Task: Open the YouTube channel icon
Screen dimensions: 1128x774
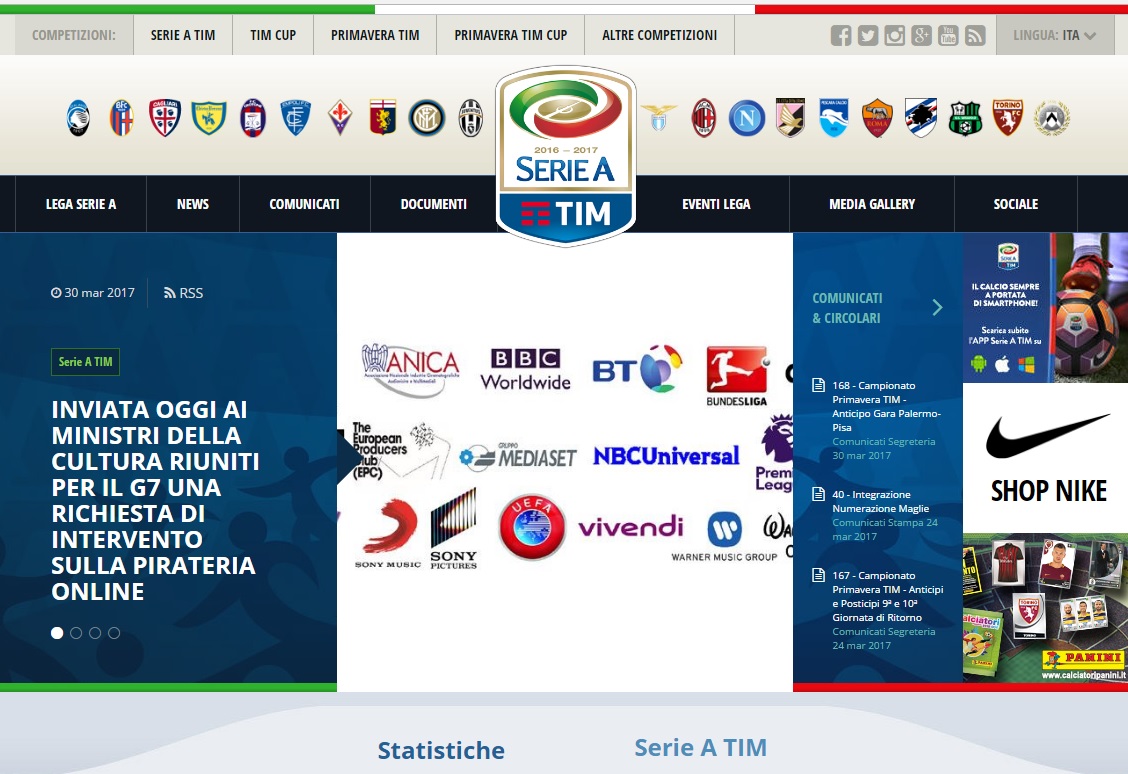Action: tap(948, 35)
